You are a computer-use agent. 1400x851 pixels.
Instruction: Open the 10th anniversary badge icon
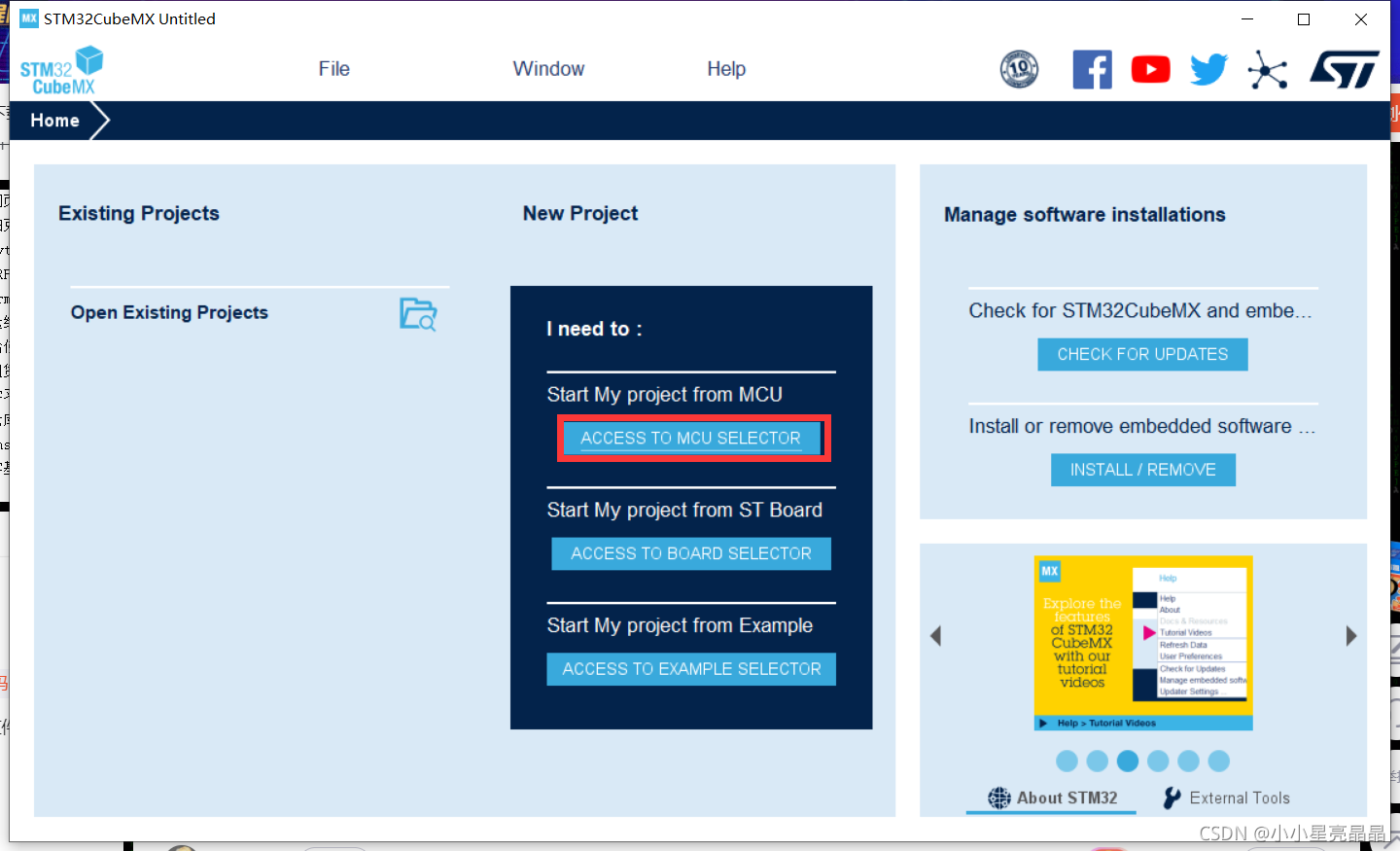[x=1019, y=69]
